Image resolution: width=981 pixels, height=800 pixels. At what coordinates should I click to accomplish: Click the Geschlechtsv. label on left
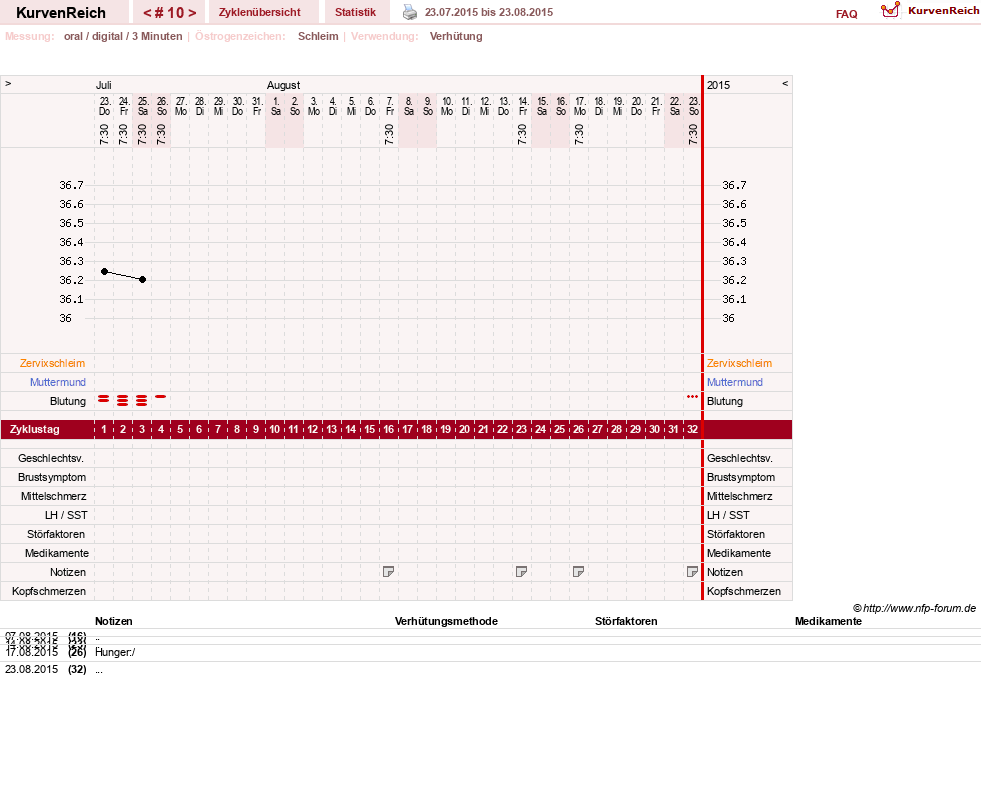tap(51, 458)
